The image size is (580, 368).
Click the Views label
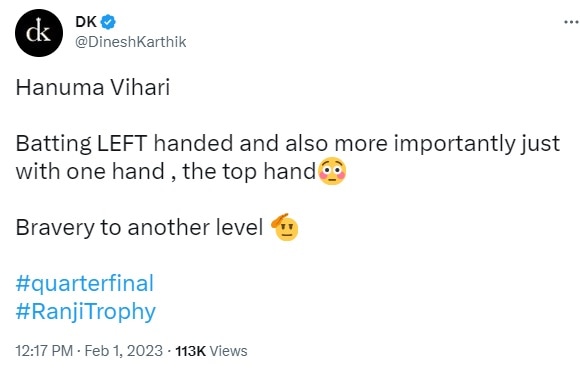[x=228, y=351]
